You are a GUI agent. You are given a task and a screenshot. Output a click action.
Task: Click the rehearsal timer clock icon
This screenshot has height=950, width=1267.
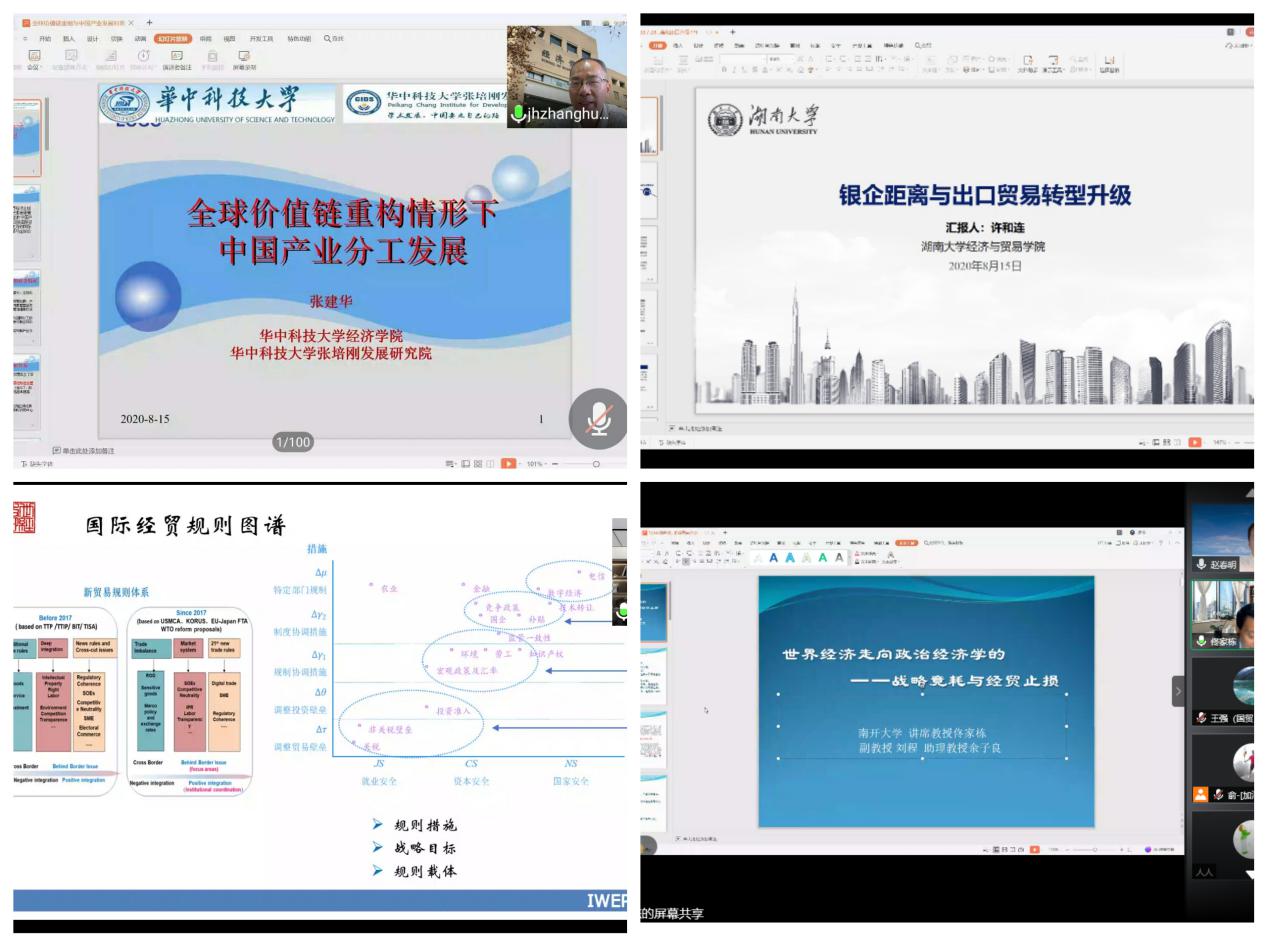[143, 56]
